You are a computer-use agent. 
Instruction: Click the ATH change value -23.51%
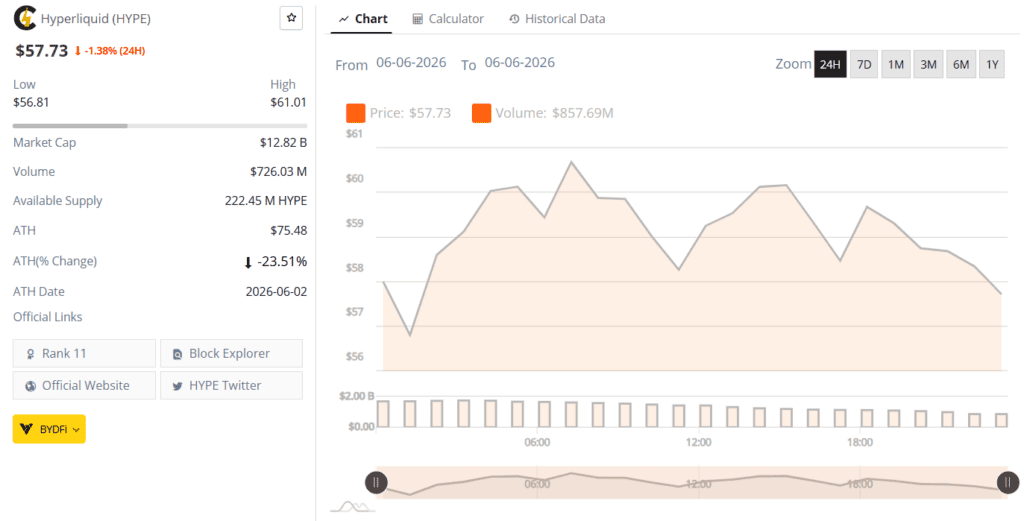pyautogui.click(x=281, y=262)
